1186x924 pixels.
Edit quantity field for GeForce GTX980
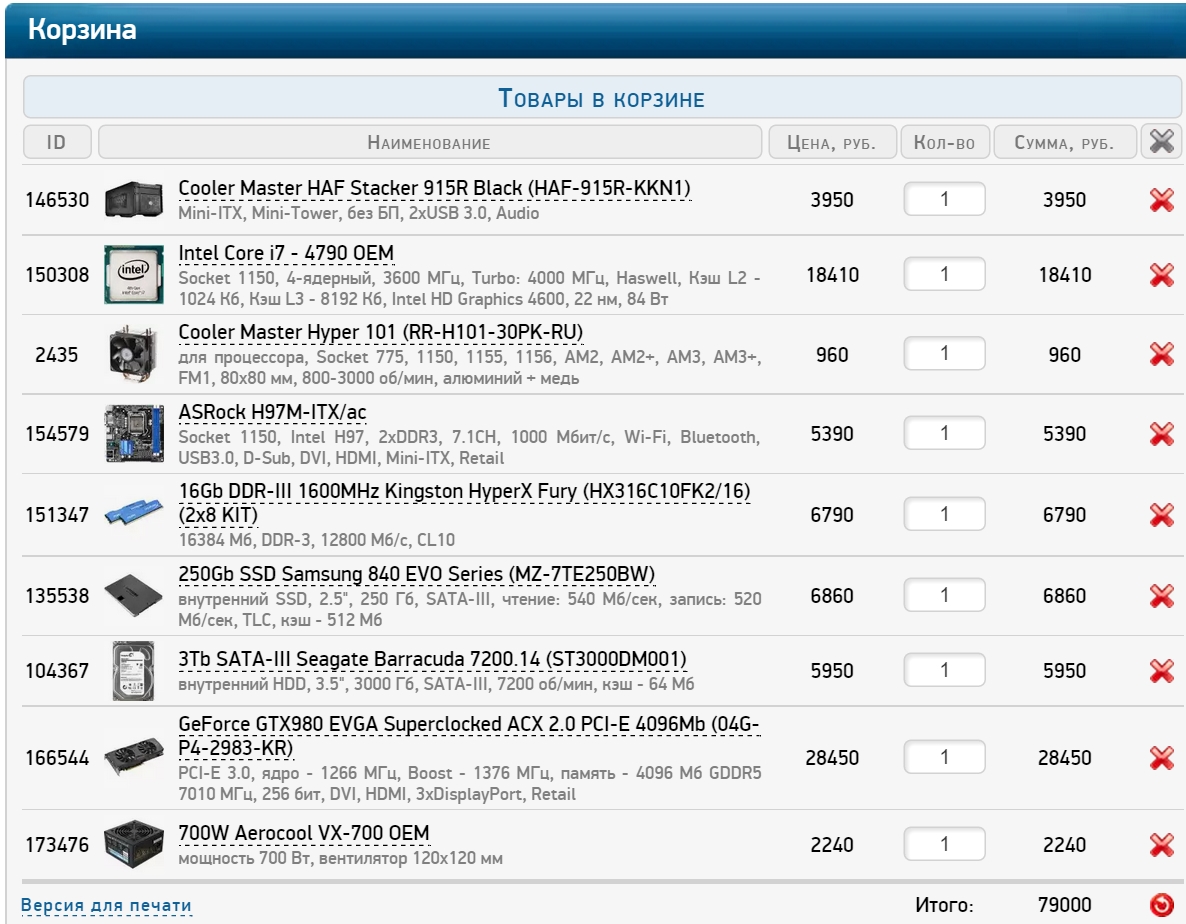[944, 757]
